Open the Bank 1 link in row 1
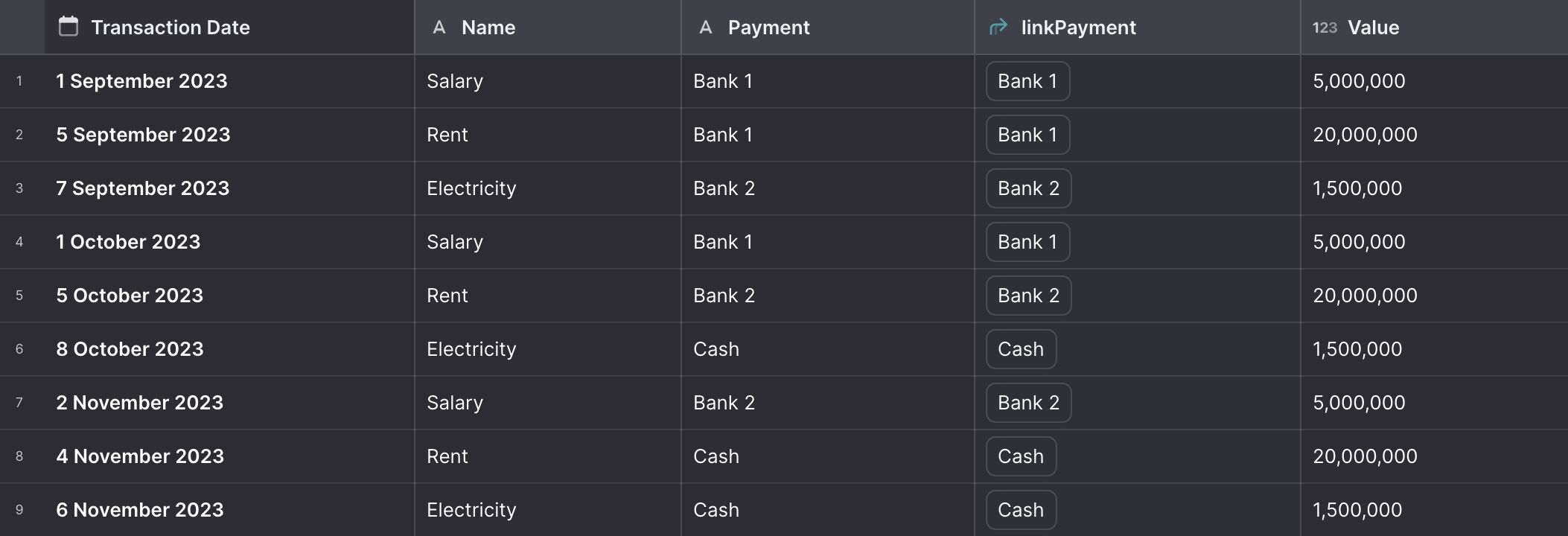 point(1027,81)
